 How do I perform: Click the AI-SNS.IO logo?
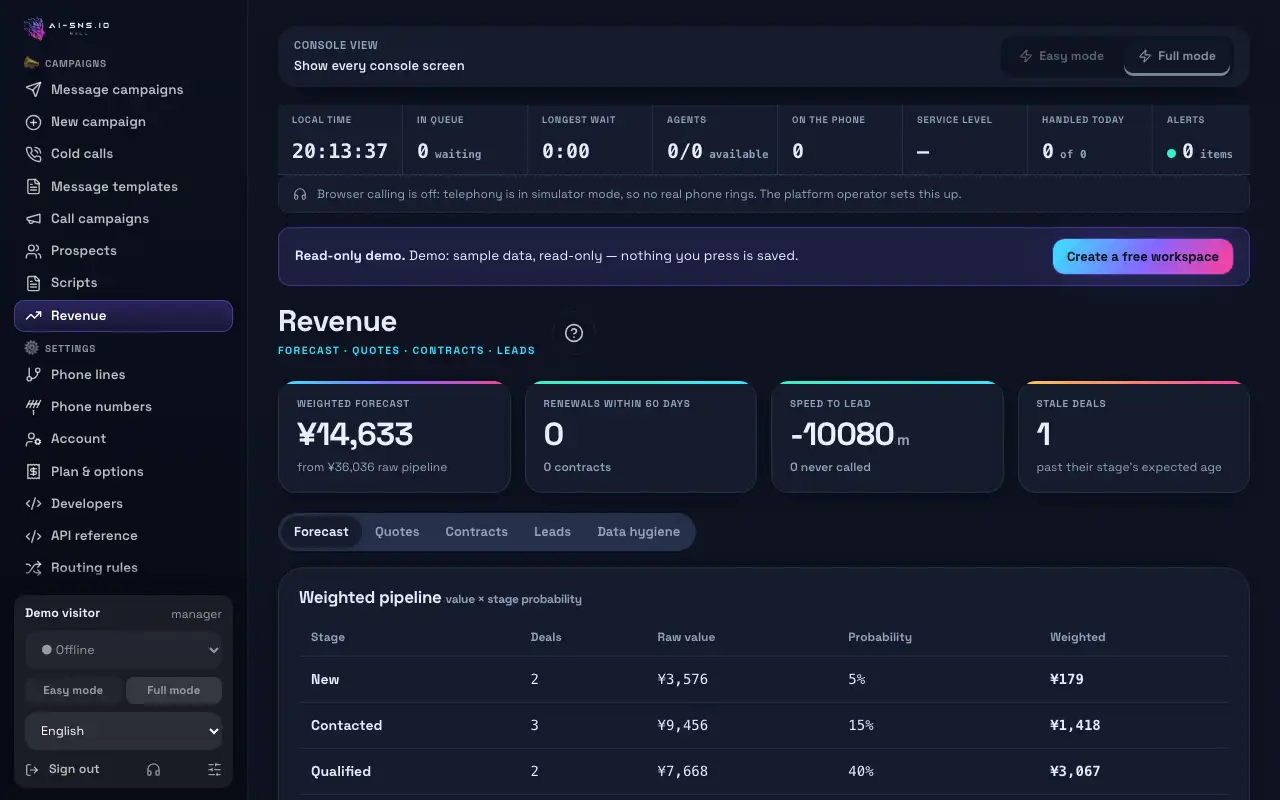66,29
